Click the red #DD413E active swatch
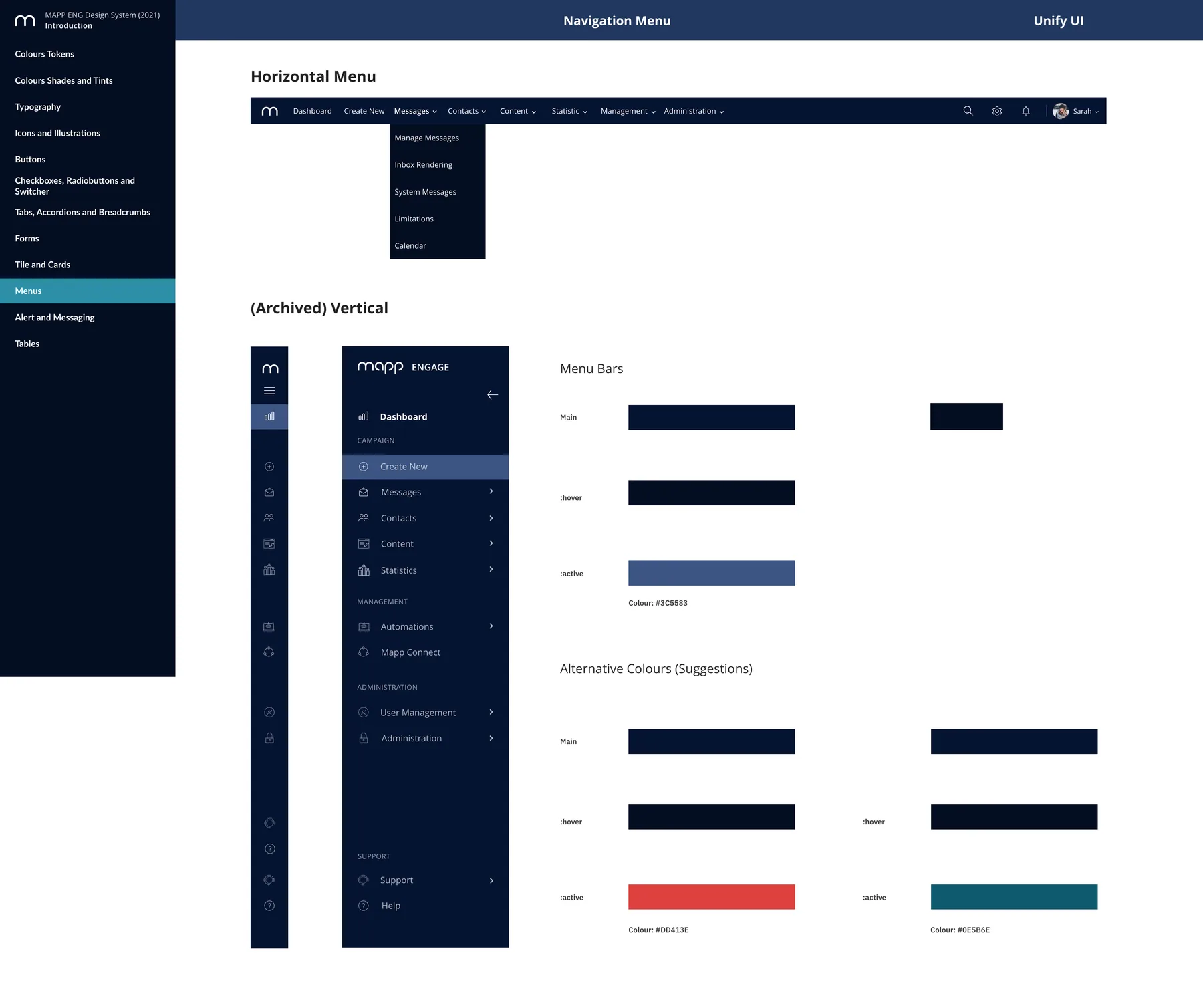Viewport: 1203px width, 1008px height. pos(712,897)
